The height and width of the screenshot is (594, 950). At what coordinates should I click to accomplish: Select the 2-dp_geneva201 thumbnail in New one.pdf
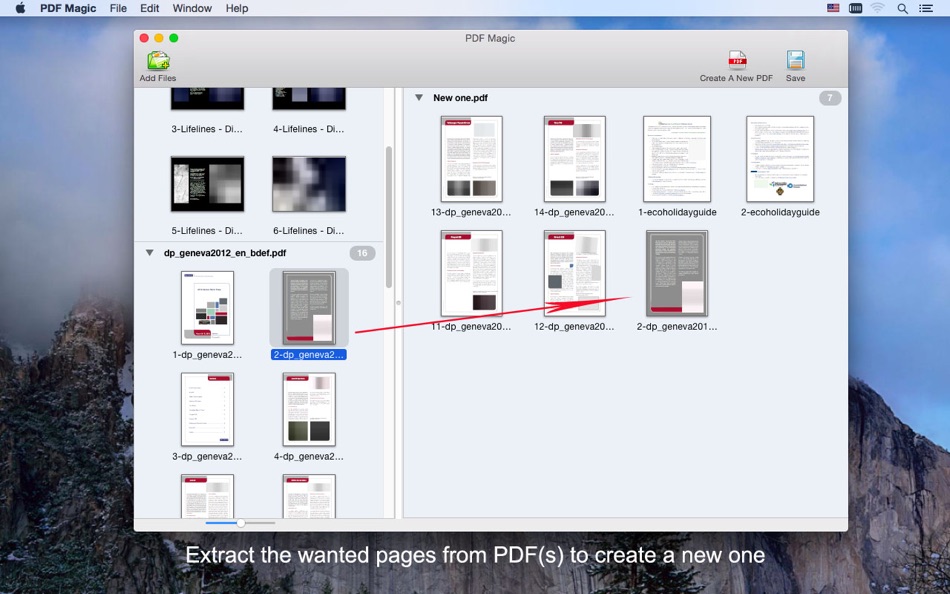point(677,273)
